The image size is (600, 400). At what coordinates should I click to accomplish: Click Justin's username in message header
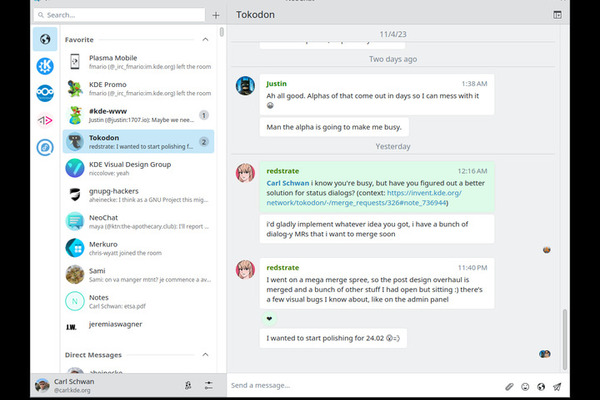[276, 83]
